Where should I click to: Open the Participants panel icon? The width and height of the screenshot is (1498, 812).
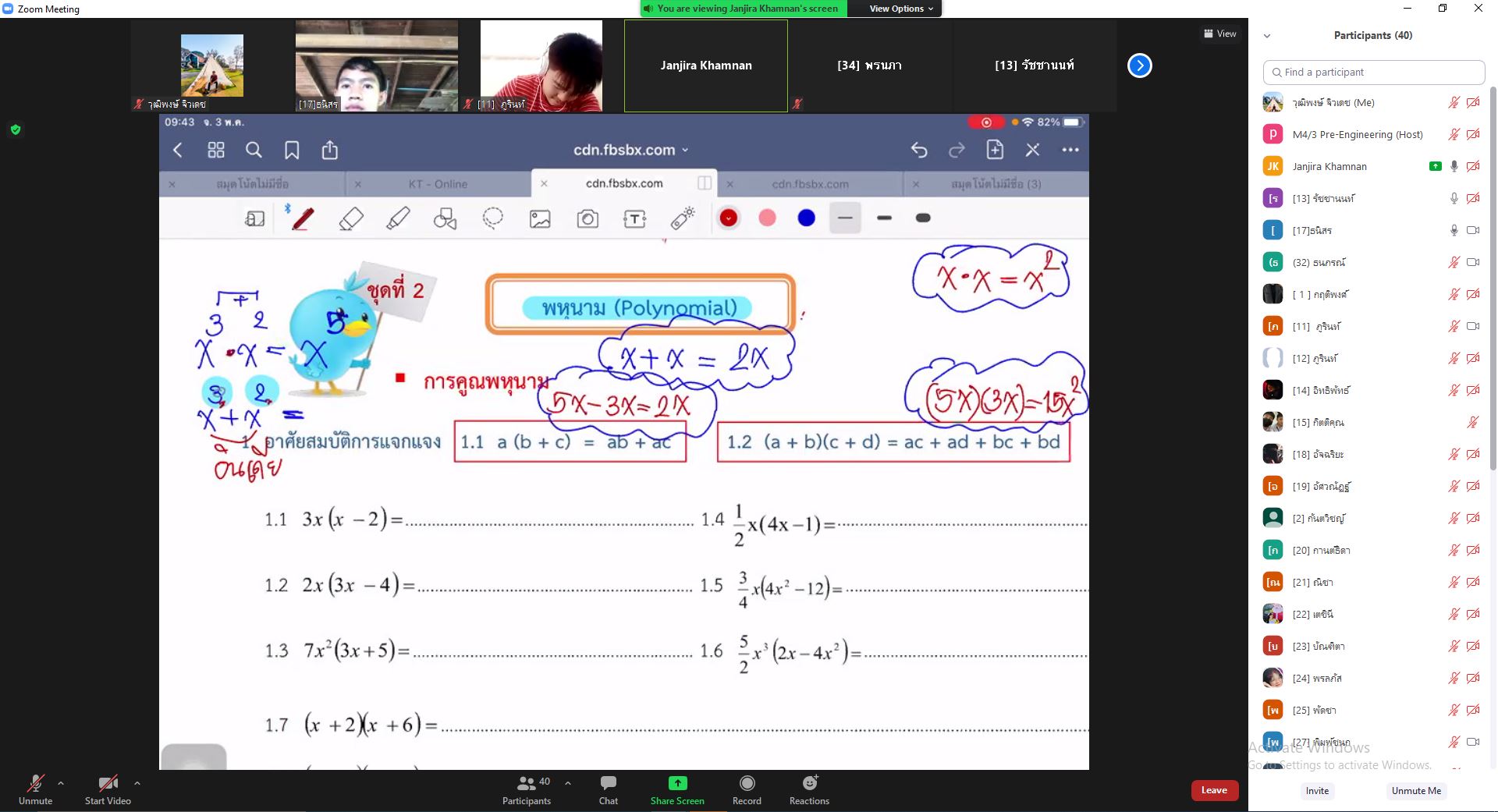[527, 784]
